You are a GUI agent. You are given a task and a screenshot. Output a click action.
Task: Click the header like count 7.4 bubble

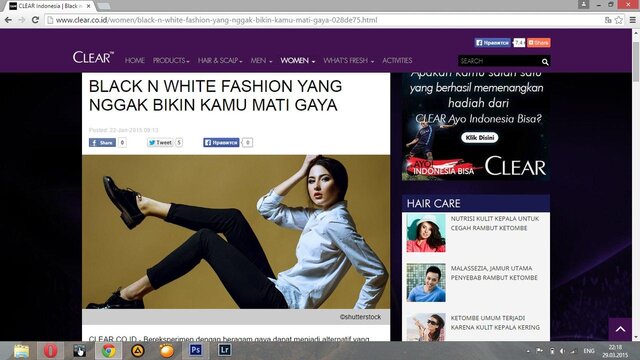pos(519,42)
